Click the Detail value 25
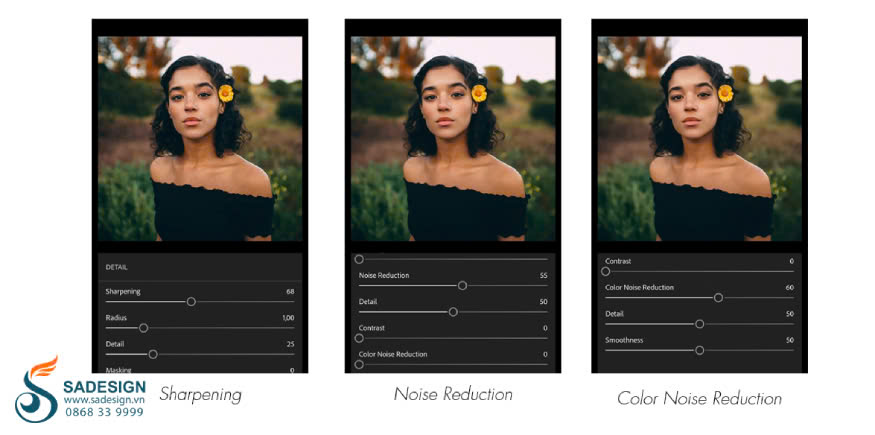This screenshot has height=435, width=875. click(290, 344)
